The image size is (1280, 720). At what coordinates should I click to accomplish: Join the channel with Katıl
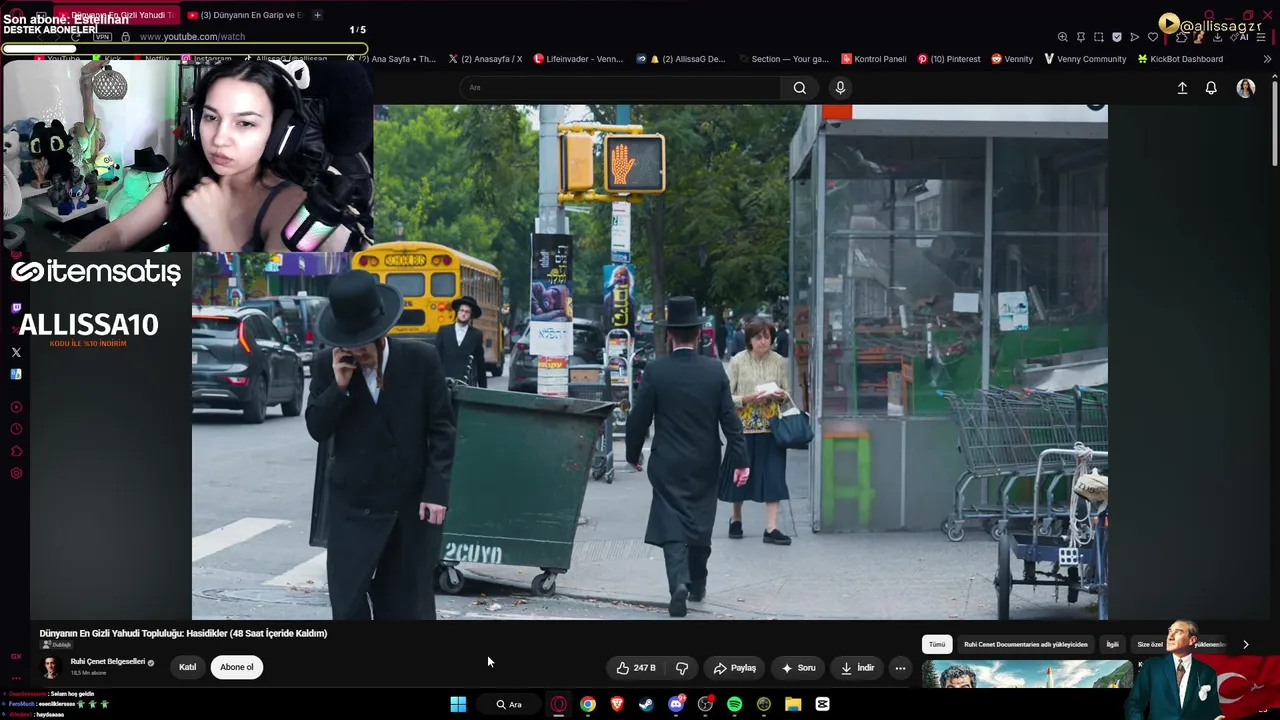[187, 667]
